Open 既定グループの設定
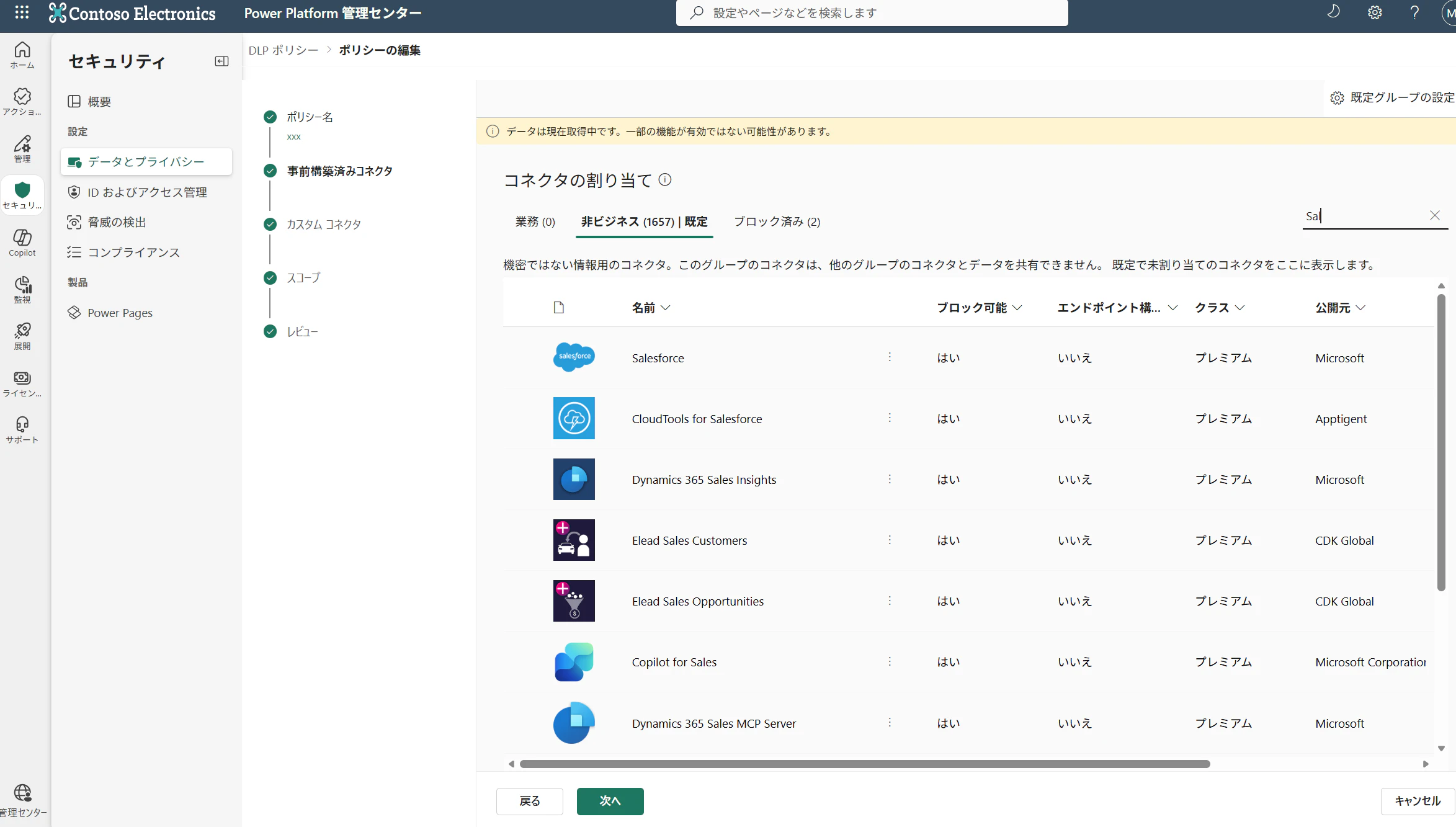This screenshot has height=827, width=1456. tap(1392, 97)
